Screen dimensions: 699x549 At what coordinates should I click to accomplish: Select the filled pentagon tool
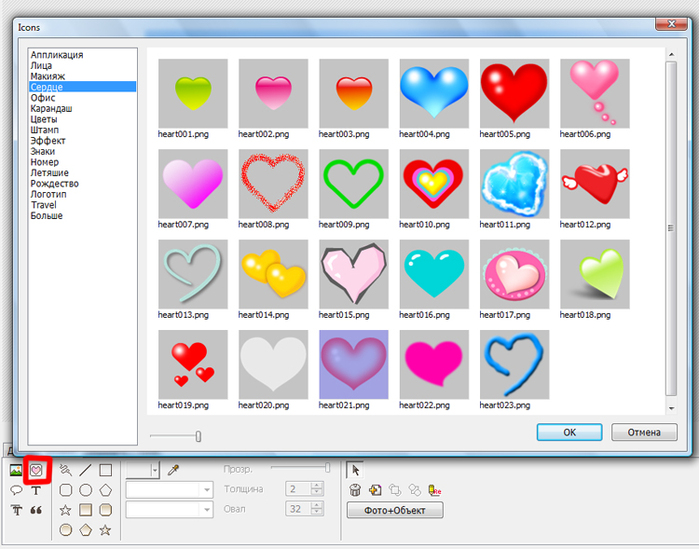click(86, 530)
